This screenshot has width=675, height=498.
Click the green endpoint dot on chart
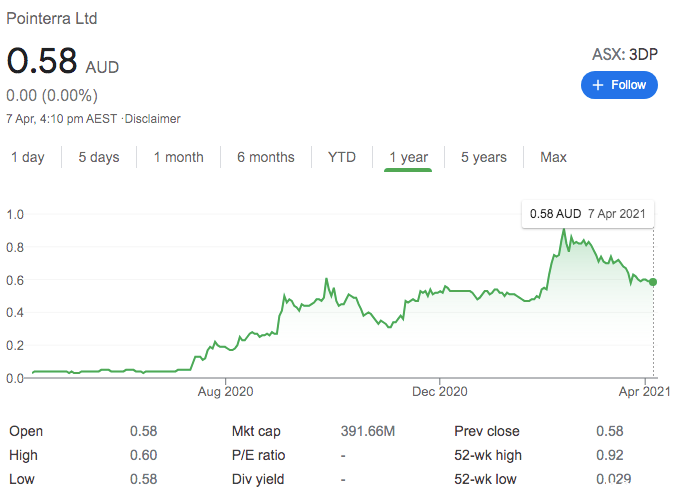pos(653,282)
